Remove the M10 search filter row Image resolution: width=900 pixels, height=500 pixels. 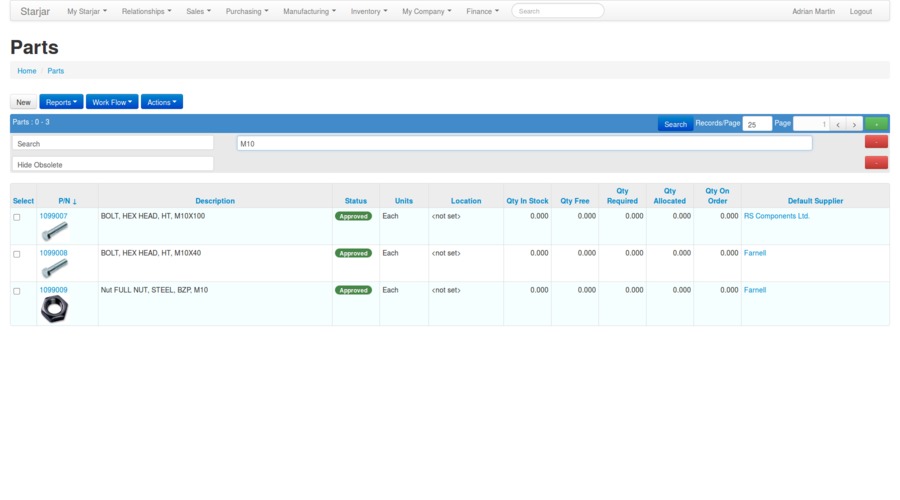[x=876, y=142]
